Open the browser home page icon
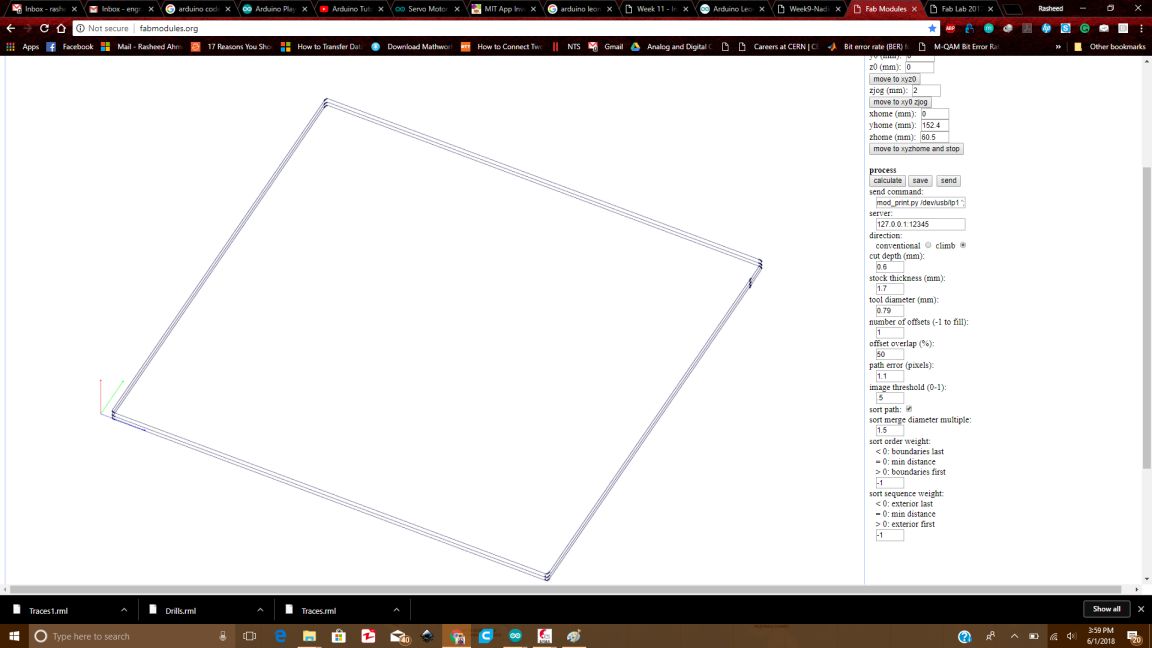Viewport: 1152px width, 648px height. [61, 28]
